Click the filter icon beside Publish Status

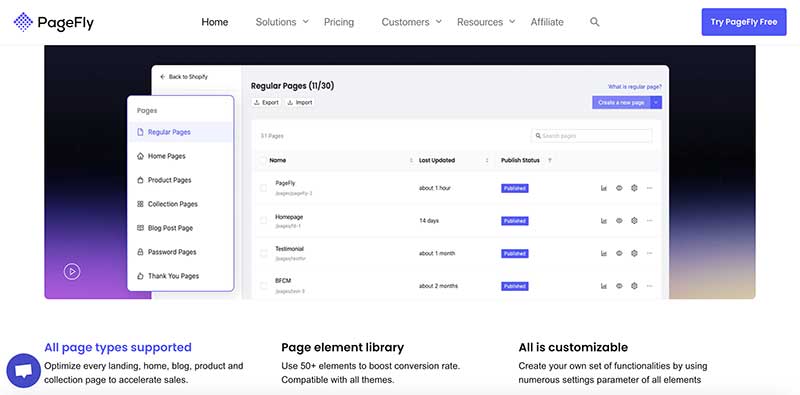click(x=549, y=161)
